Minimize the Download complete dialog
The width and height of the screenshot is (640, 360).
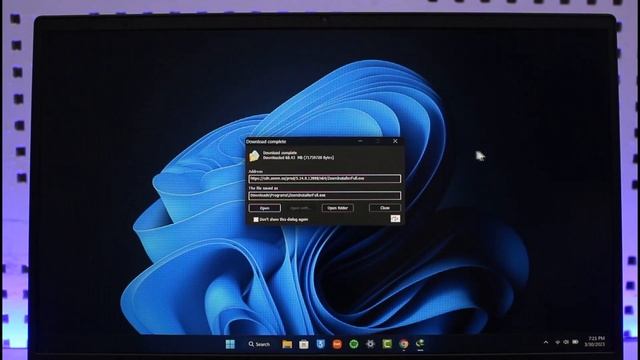[360, 141]
